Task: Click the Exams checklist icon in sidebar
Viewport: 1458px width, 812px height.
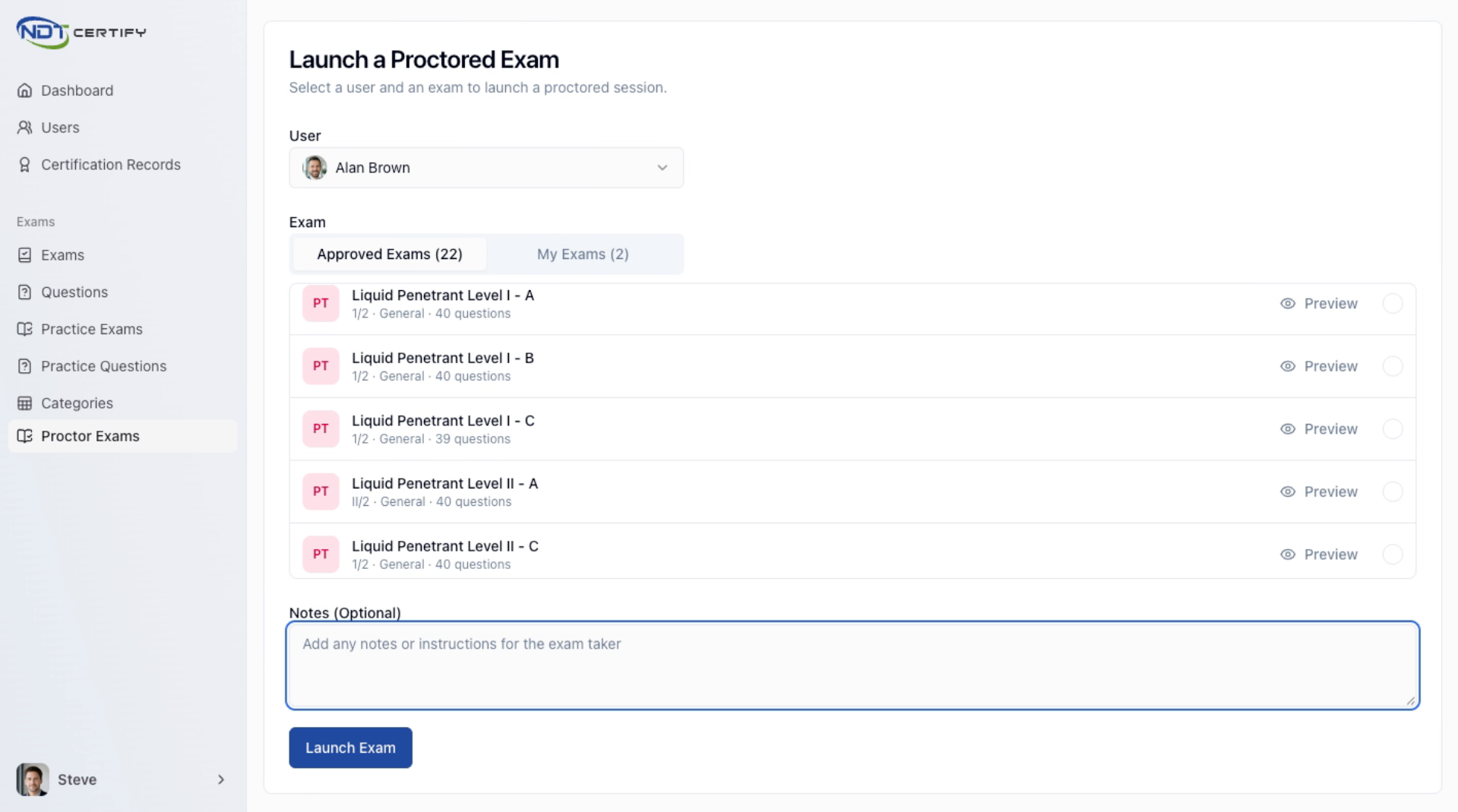Action: pos(25,255)
